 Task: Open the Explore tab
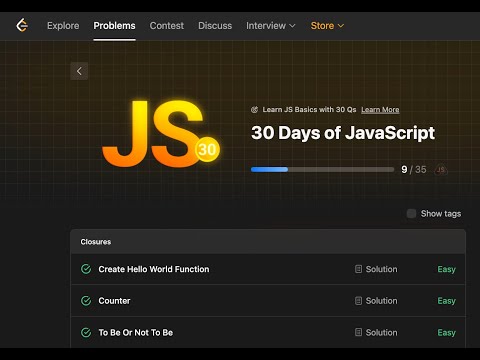(63, 26)
